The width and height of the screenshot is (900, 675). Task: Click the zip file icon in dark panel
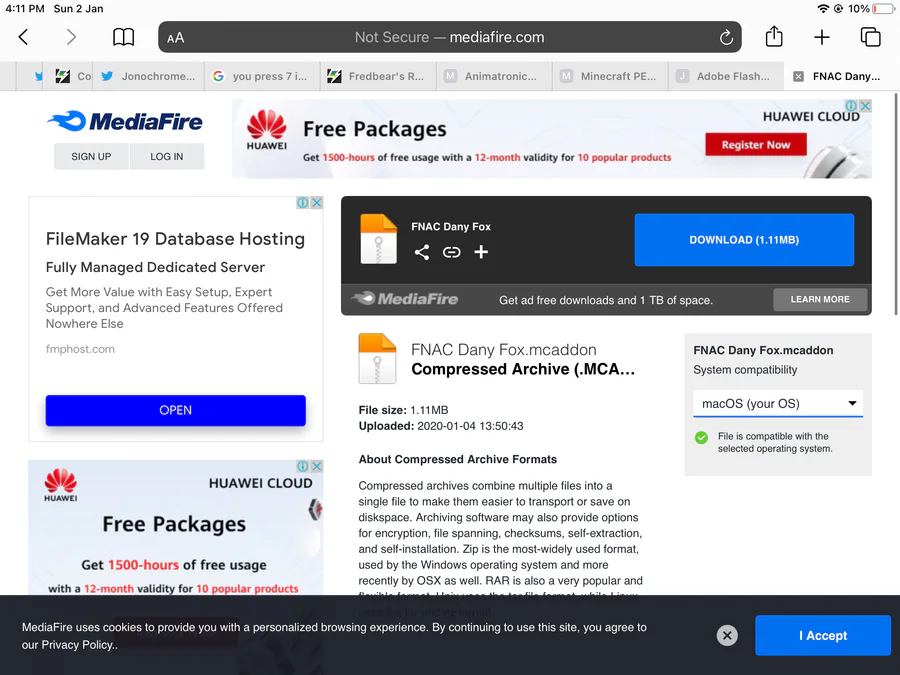click(x=378, y=239)
